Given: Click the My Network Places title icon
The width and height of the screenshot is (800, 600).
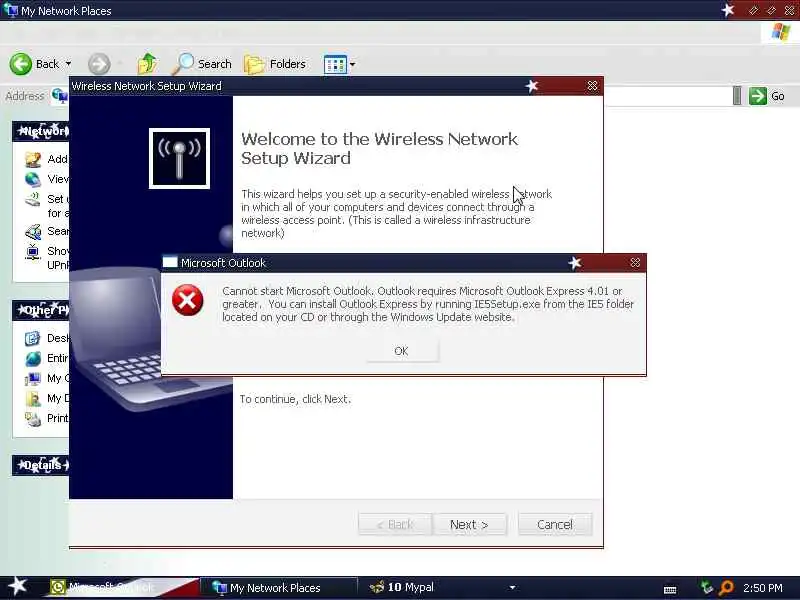Looking at the screenshot, I should click(x=10, y=10).
